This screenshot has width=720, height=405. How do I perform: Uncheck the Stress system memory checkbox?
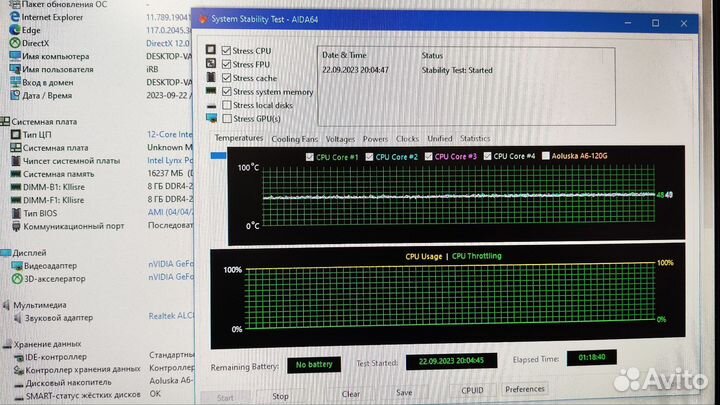[x=227, y=91]
